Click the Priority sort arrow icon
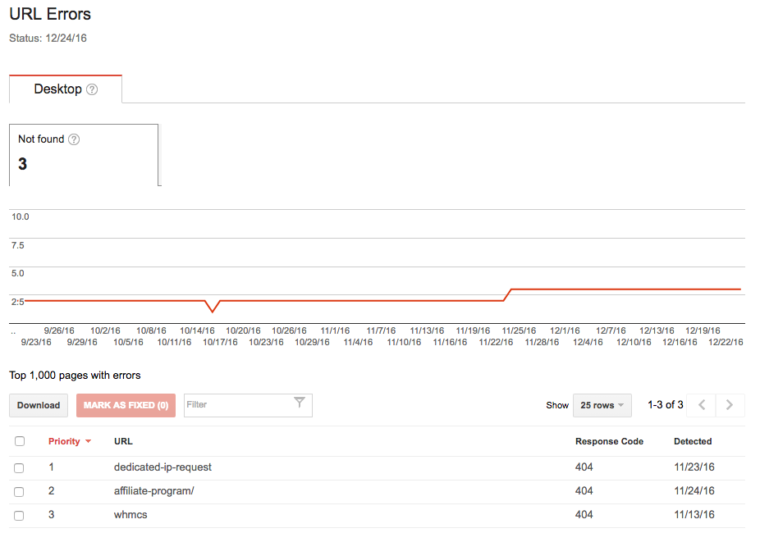760x533 pixels. click(x=88, y=441)
